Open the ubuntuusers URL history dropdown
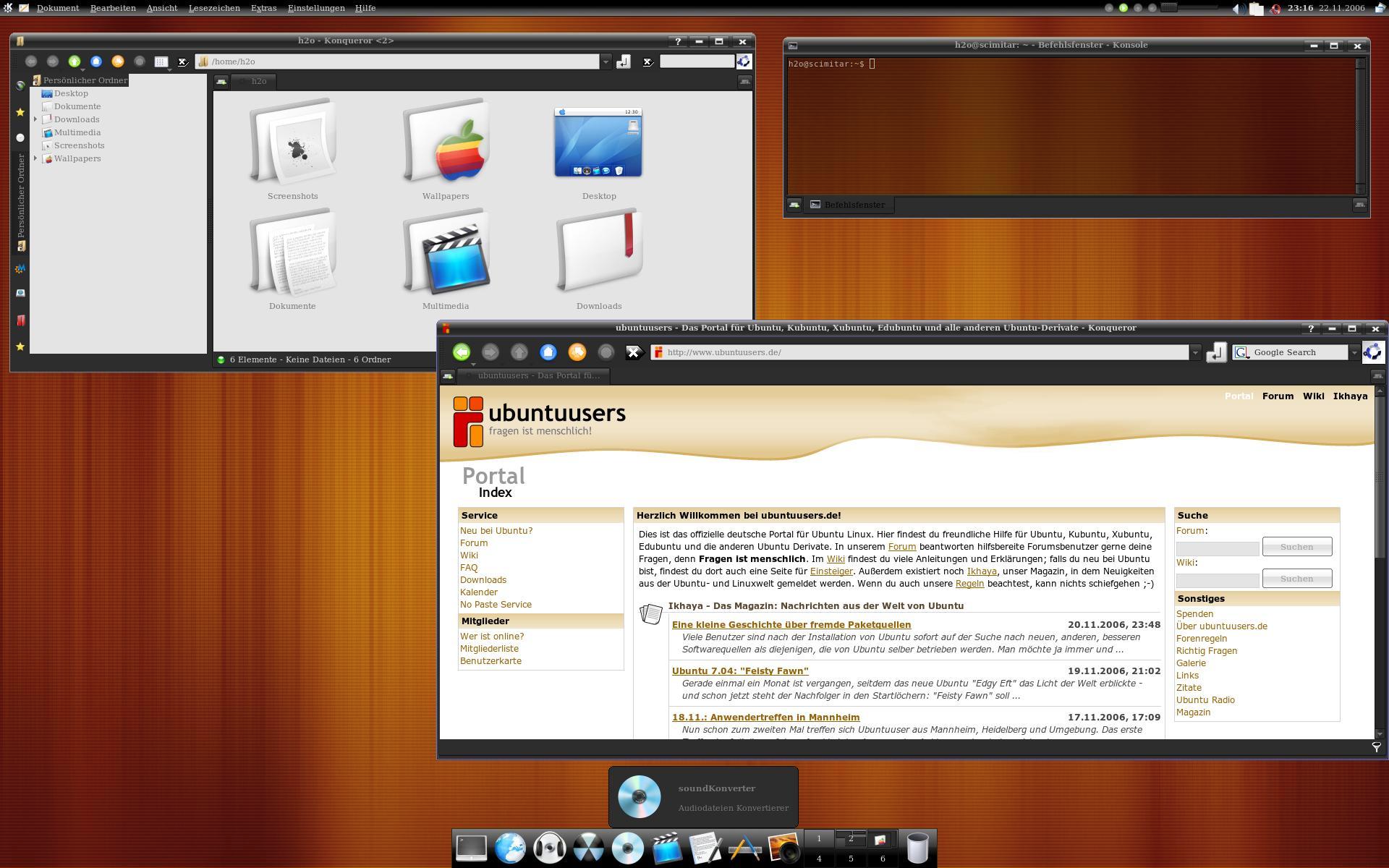This screenshot has height=868, width=1389. pos(1196,352)
